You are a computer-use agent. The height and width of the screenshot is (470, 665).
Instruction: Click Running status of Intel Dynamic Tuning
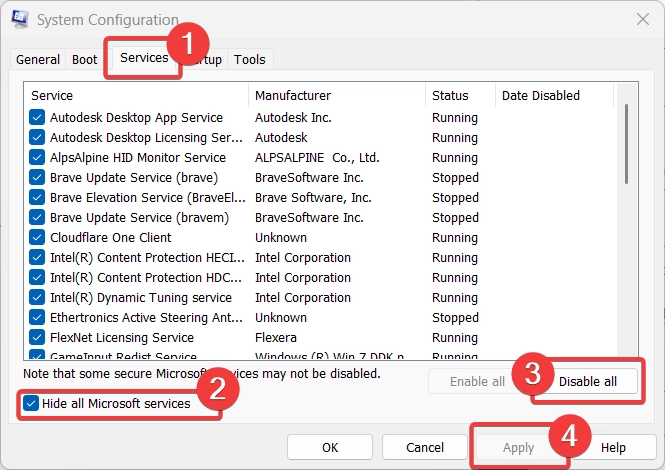[x=455, y=298]
